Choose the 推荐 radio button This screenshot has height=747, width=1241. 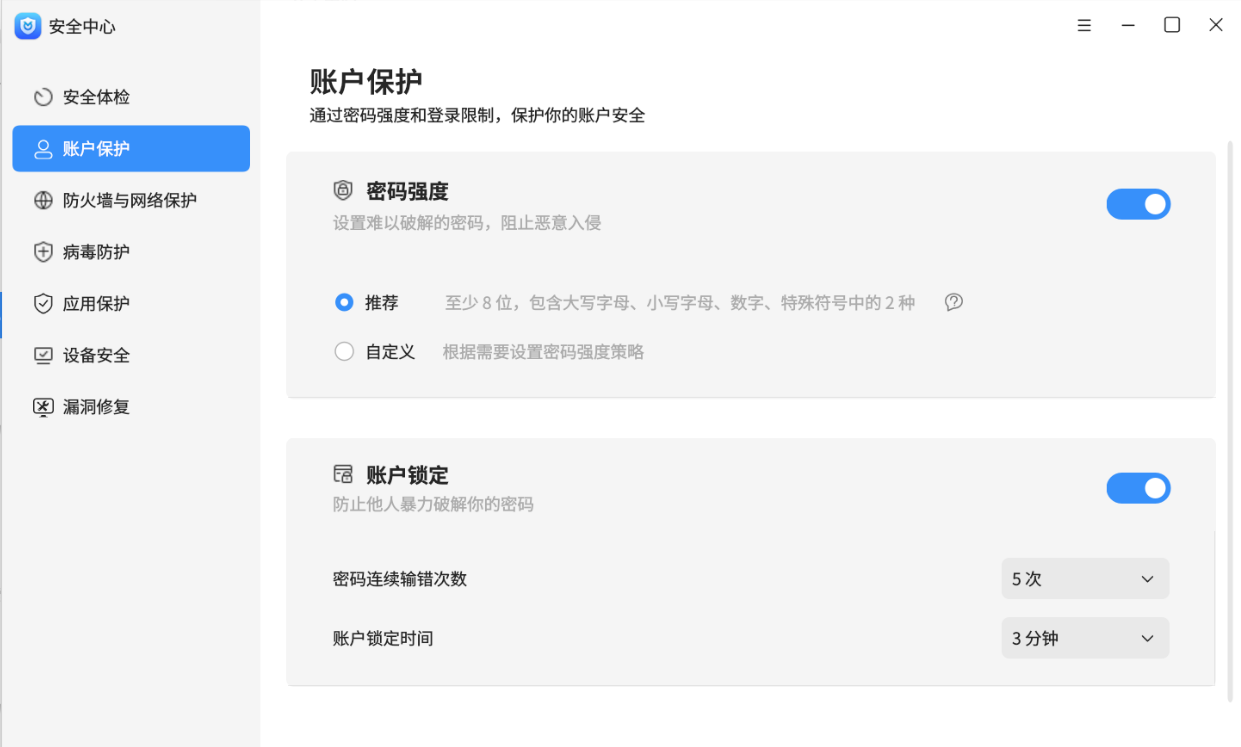pyautogui.click(x=345, y=302)
